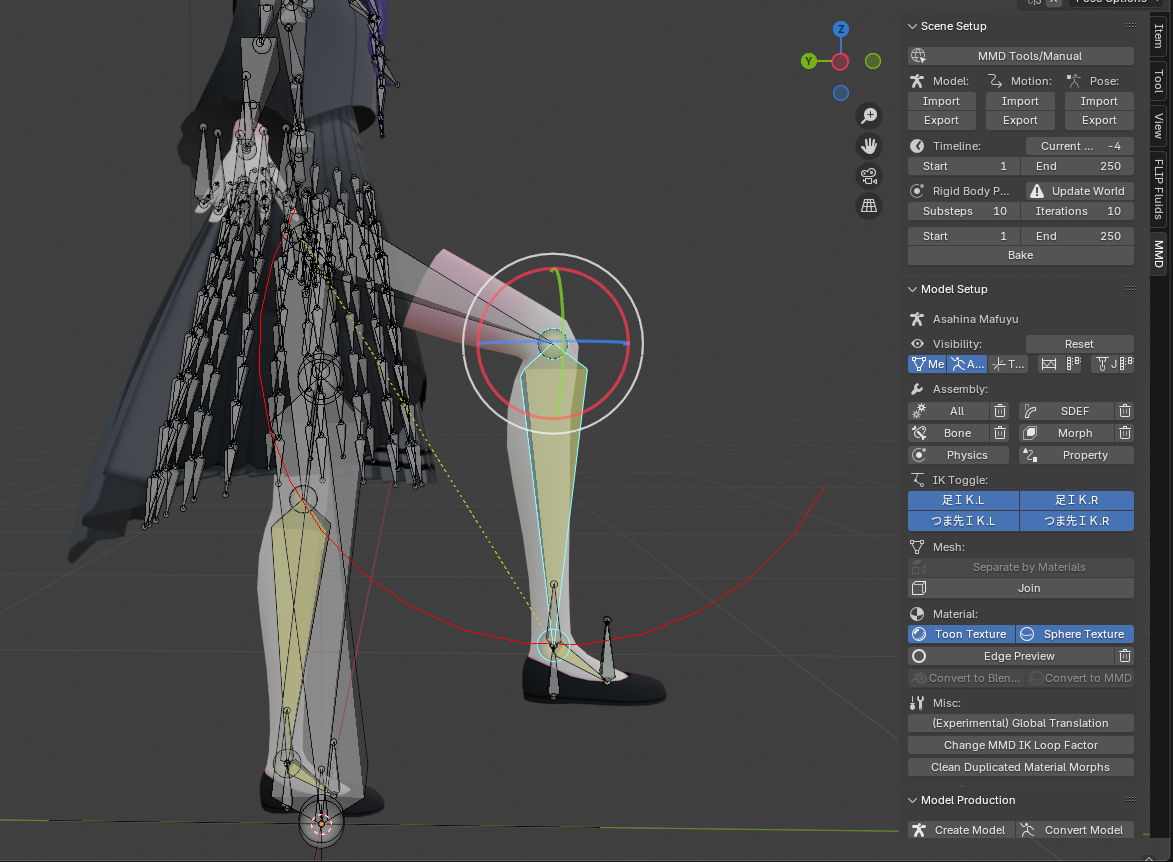Click the red X axis gizmo circle
Screen dimensions: 1173x862
coord(840,62)
